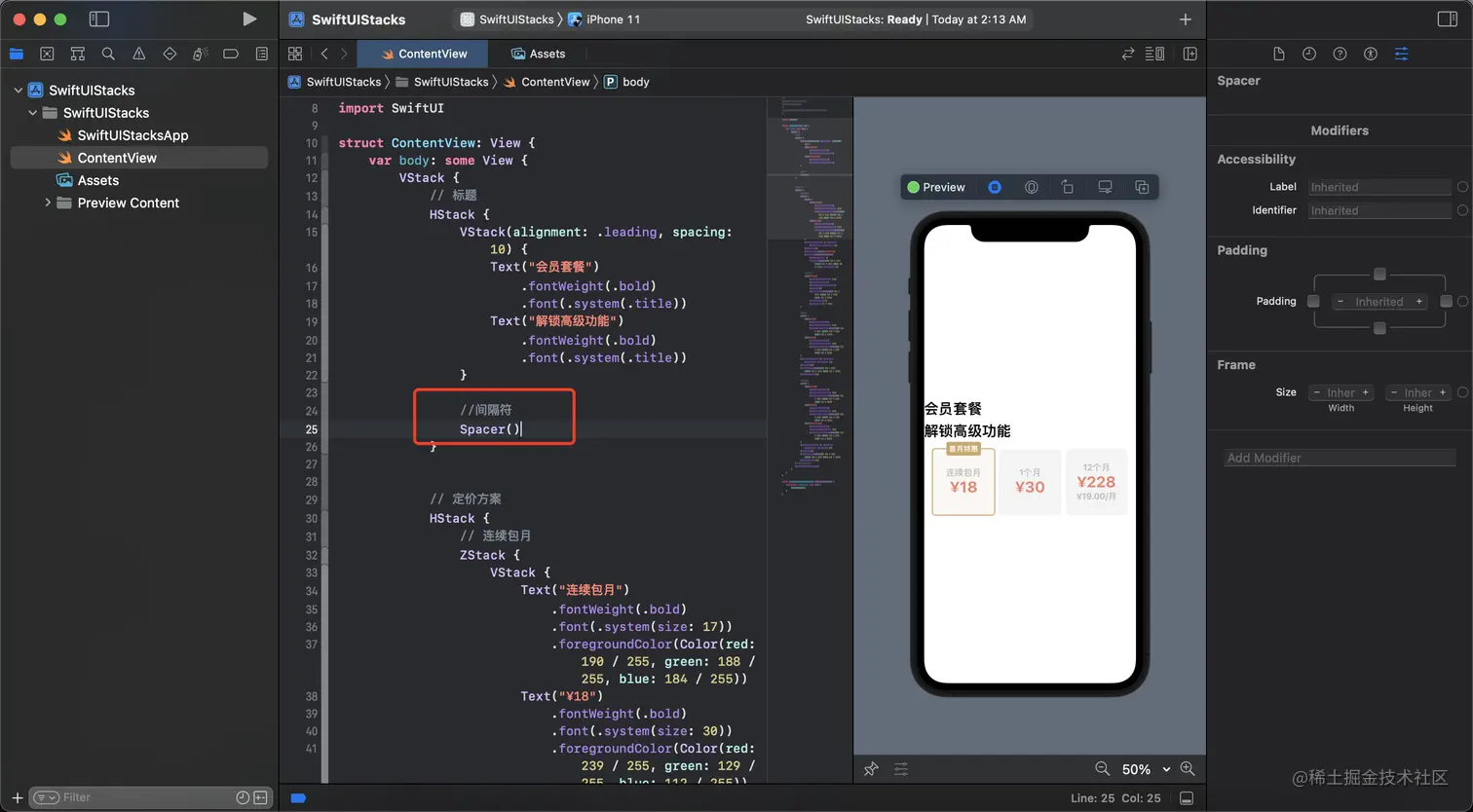Start live preview button
The image size is (1473, 812).
995,187
